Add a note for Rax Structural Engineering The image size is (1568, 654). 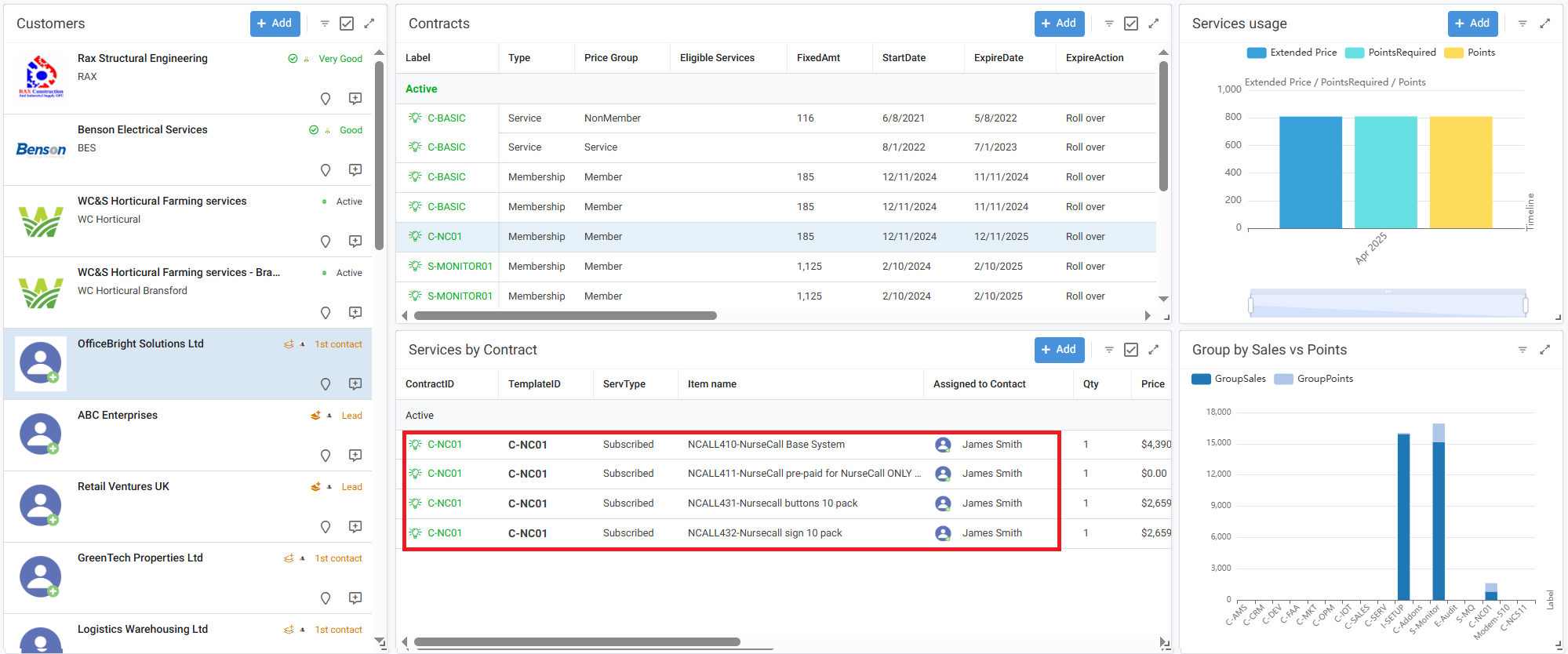[355, 99]
